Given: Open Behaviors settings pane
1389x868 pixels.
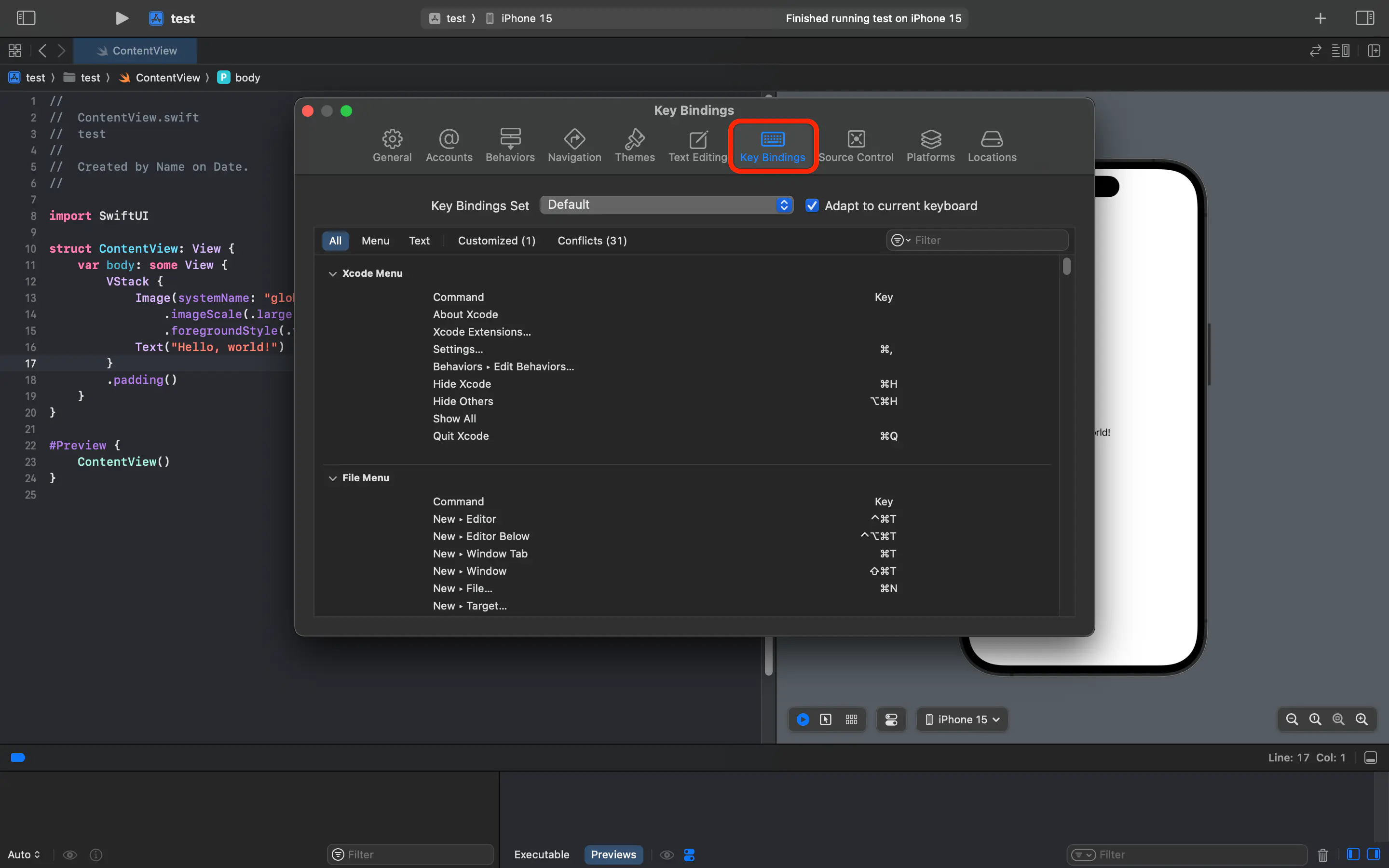Looking at the screenshot, I should point(510,145).
